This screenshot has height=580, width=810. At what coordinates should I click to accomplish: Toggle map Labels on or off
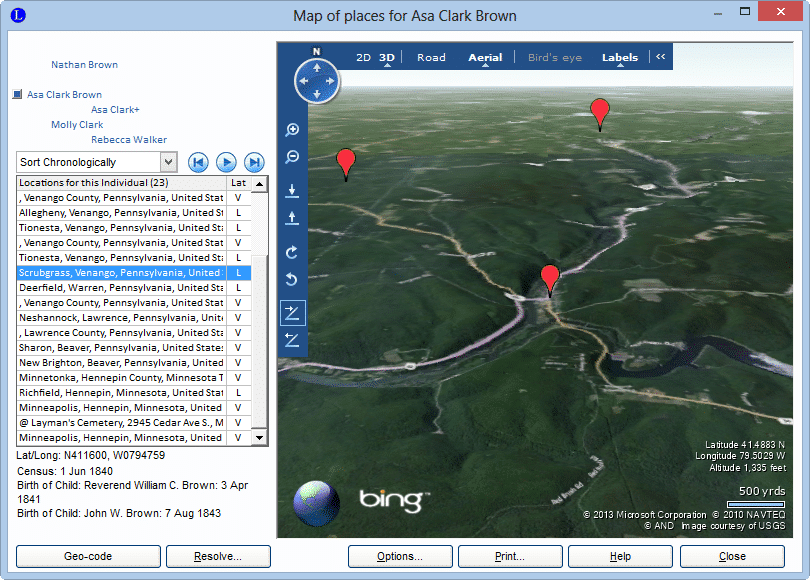[620, 57]
